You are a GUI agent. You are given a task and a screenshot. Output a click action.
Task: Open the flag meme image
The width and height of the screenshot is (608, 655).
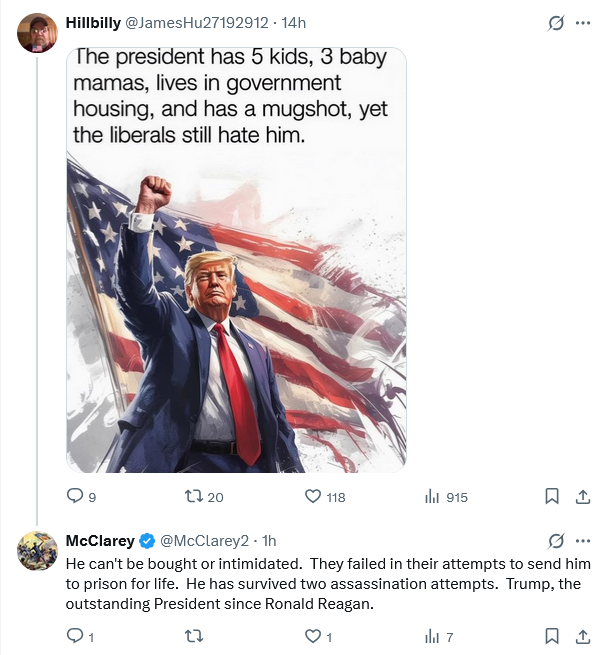pos(236,260)
